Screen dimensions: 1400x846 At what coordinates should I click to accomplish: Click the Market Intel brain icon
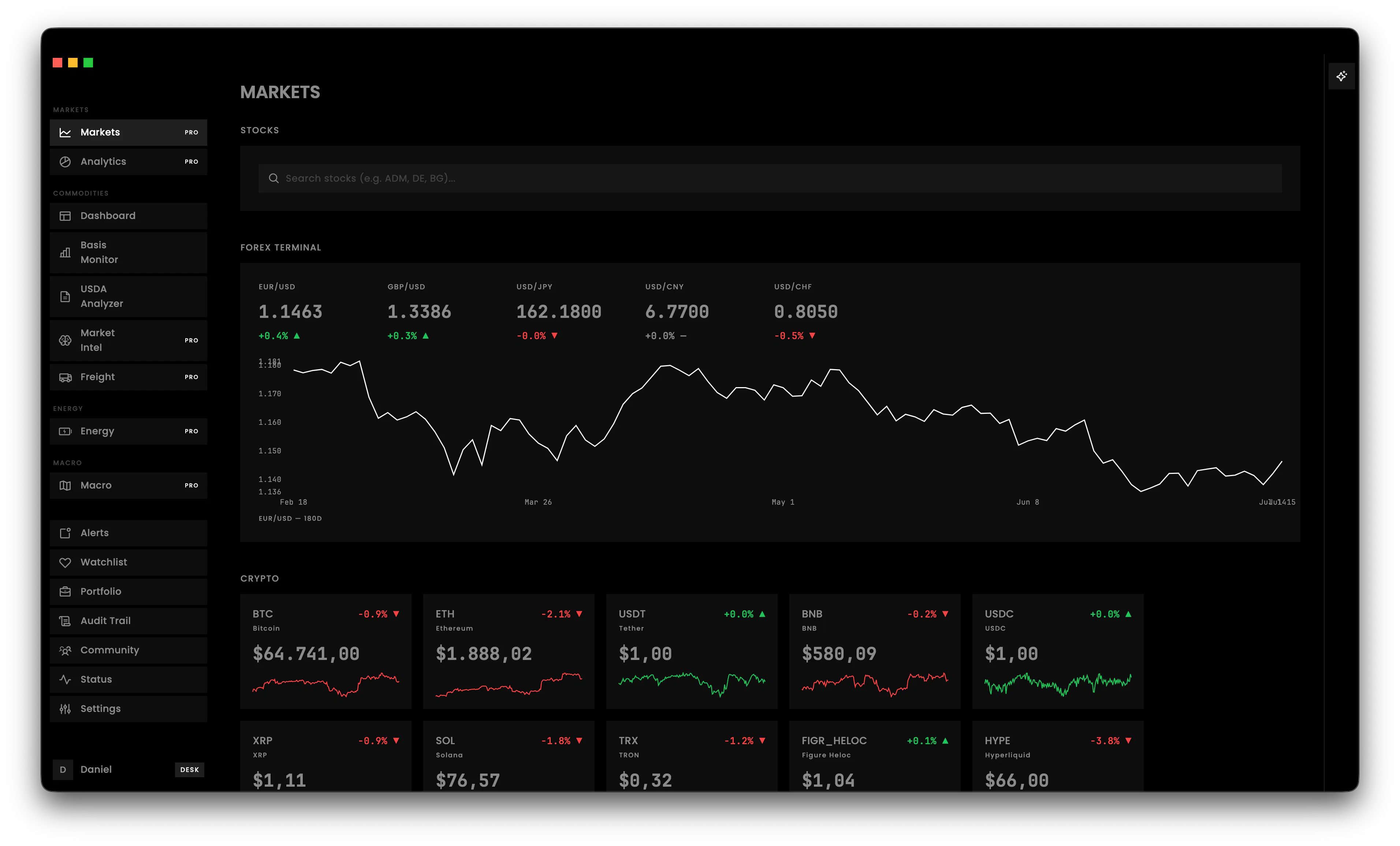pyautogui.click(x=65, y=341)
